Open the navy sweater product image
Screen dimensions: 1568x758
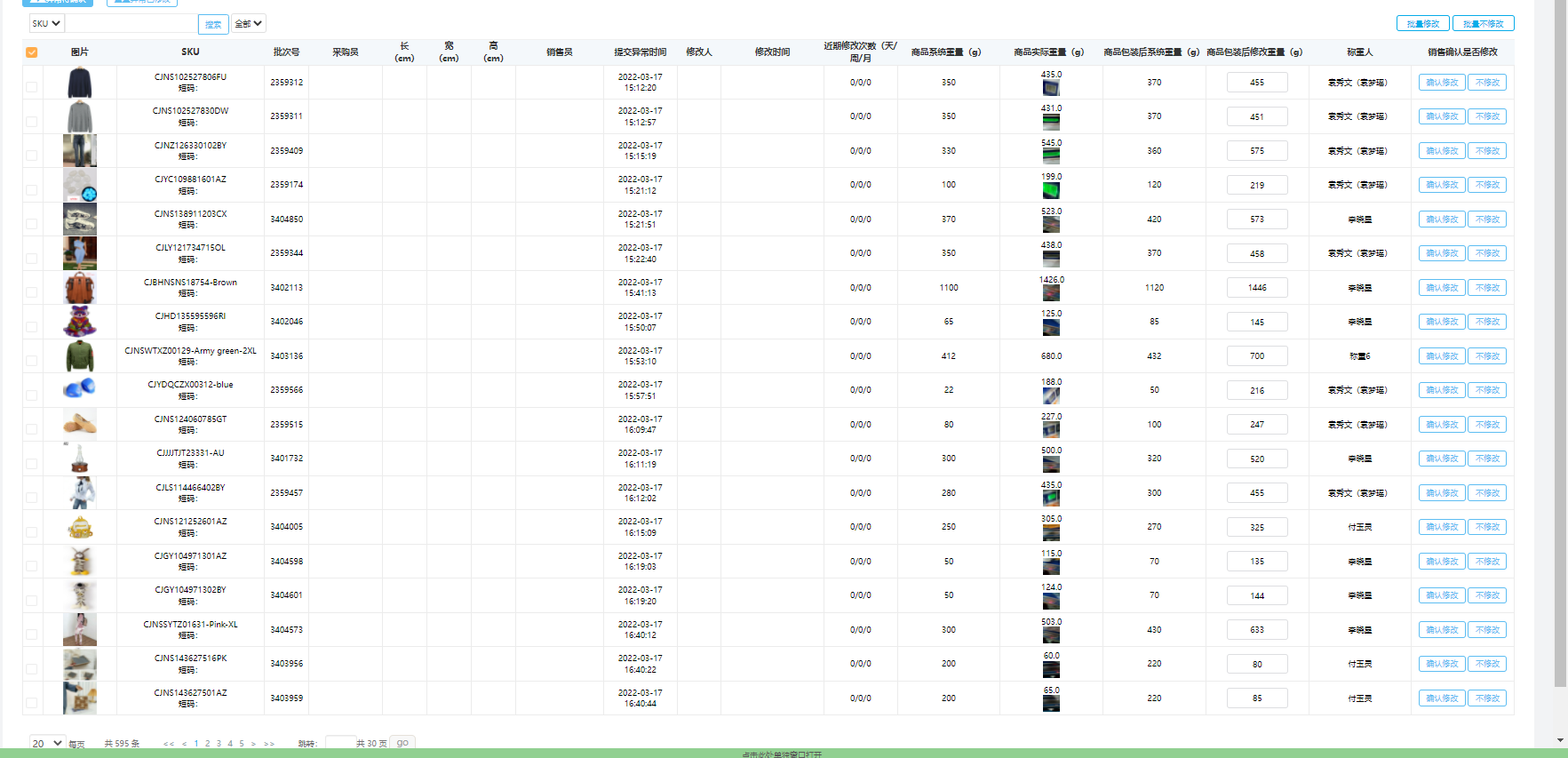pyautogui.click(x=79, y=83)
